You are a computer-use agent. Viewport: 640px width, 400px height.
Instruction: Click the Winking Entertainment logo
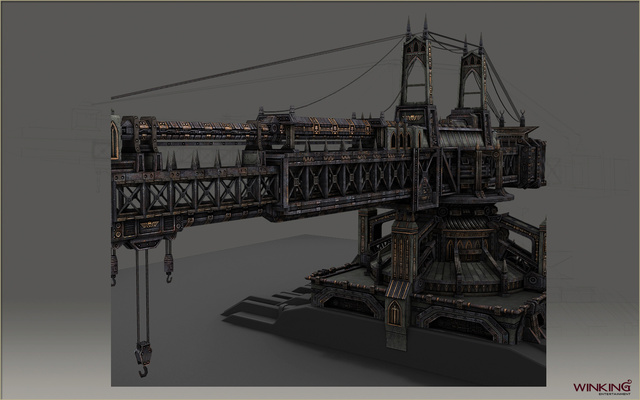[599, 387]
